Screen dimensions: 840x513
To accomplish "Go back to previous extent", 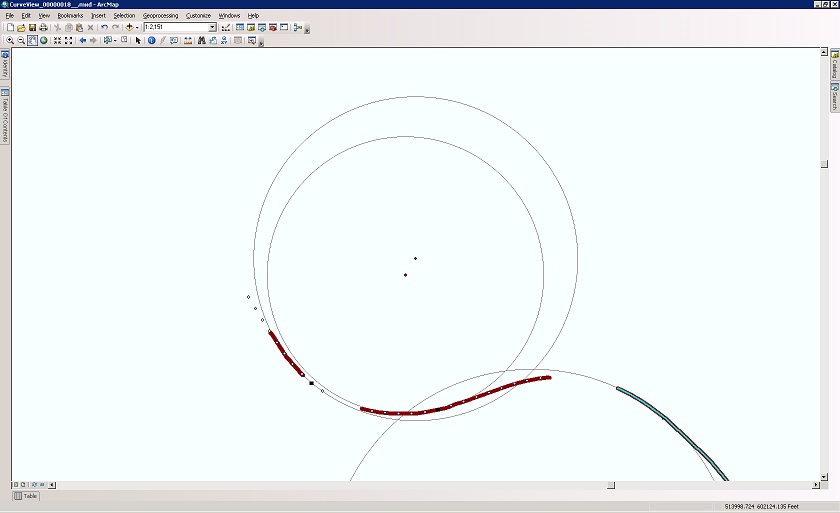I will tap(82, 41).
